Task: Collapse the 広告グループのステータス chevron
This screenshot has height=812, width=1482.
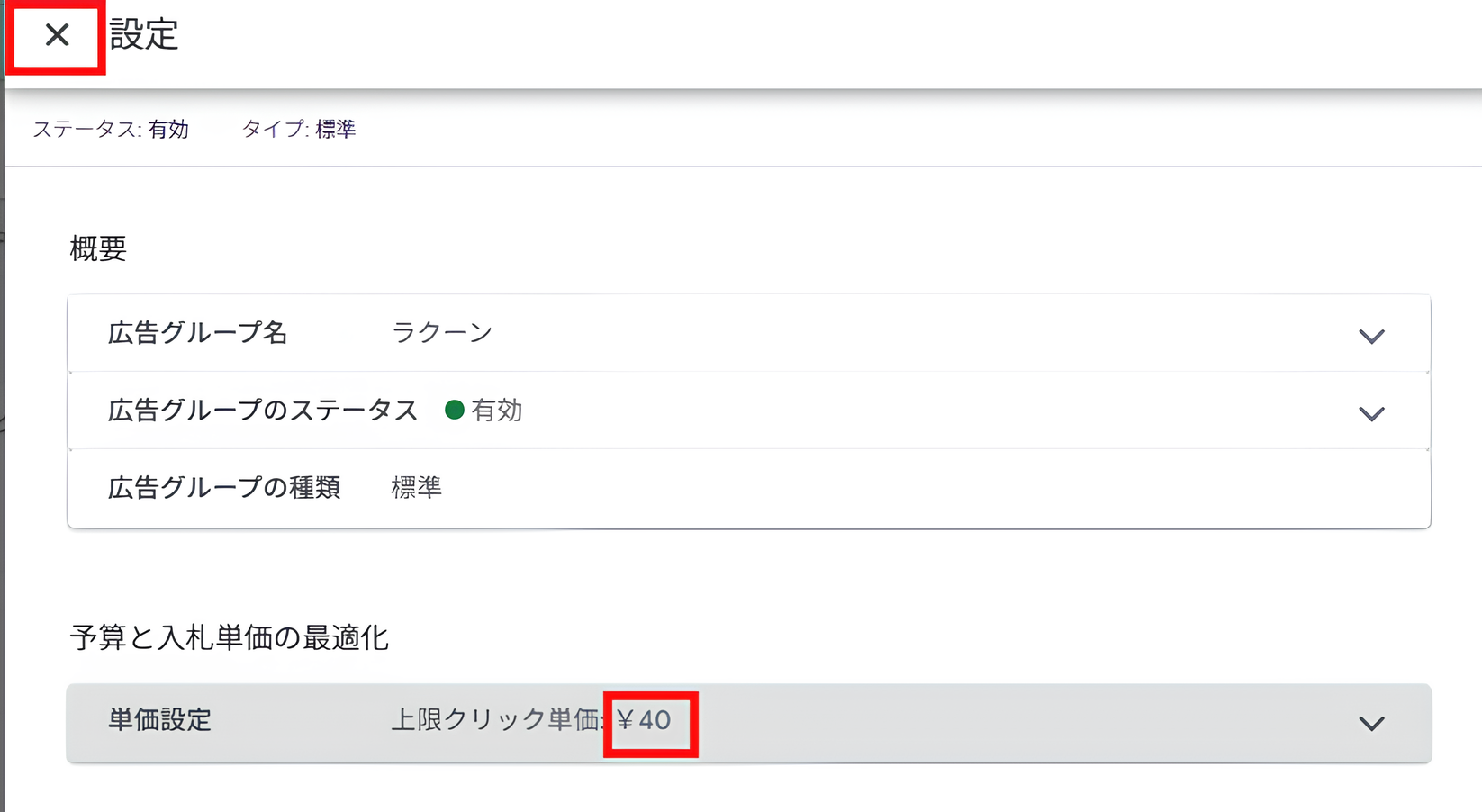Action: pyautogui.click(x=1372, y=414)
